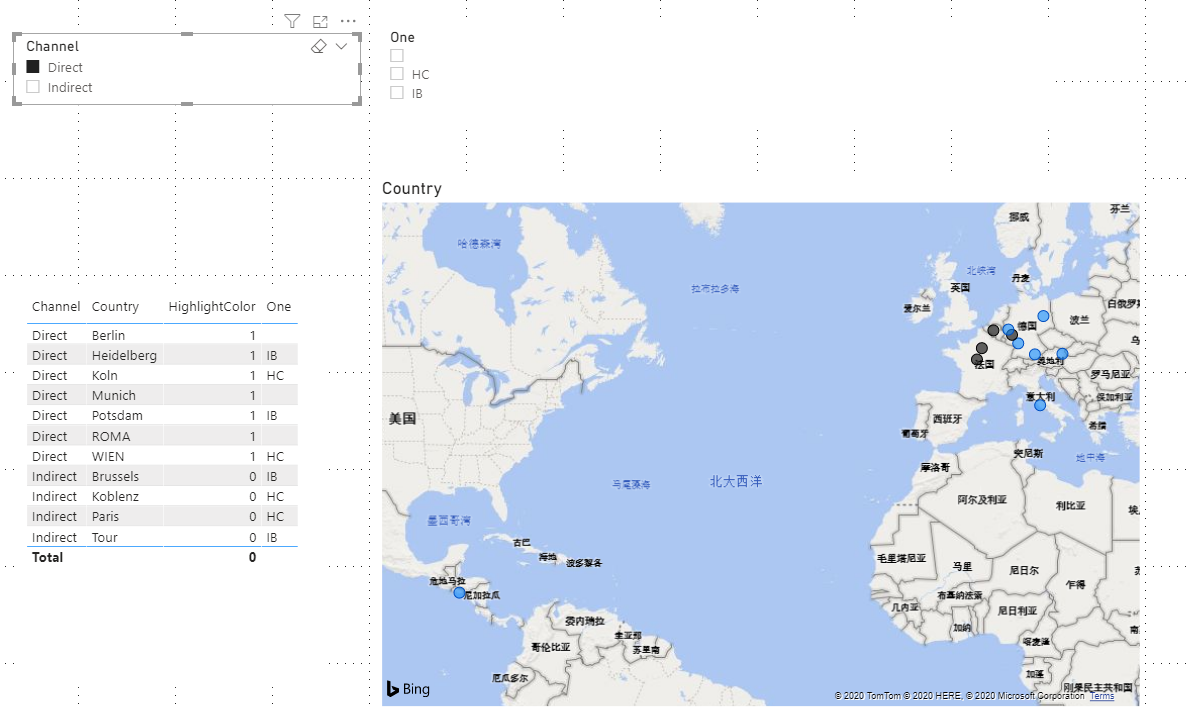Sort table by the One column header
Viewport: 1194px width, 709px height.
[x=278, y=306]
